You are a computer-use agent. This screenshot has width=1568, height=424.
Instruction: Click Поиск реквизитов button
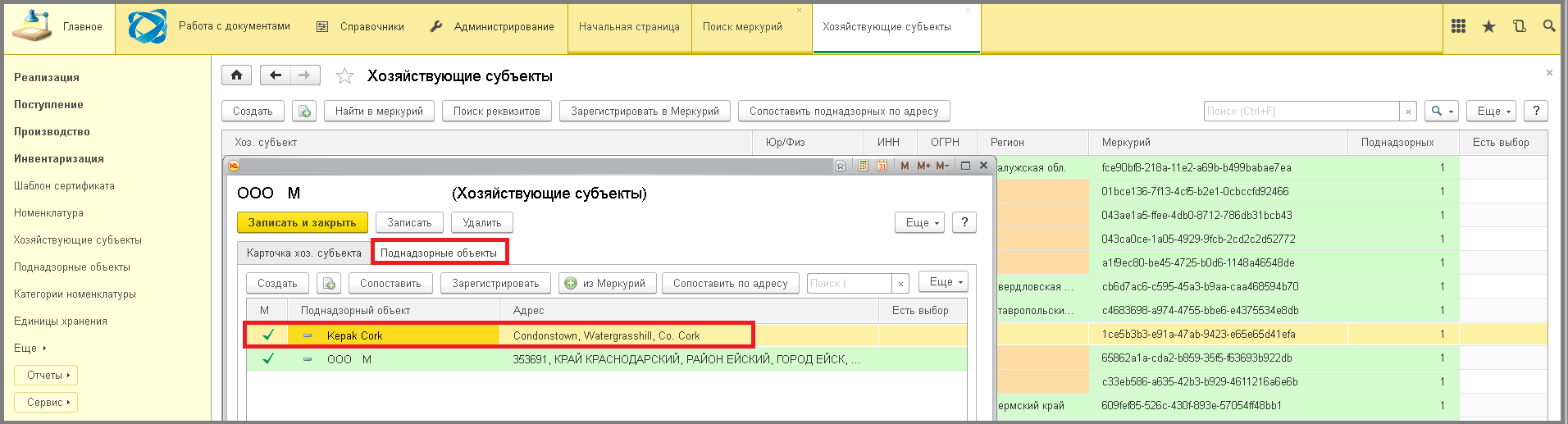(x=497, y=111)
